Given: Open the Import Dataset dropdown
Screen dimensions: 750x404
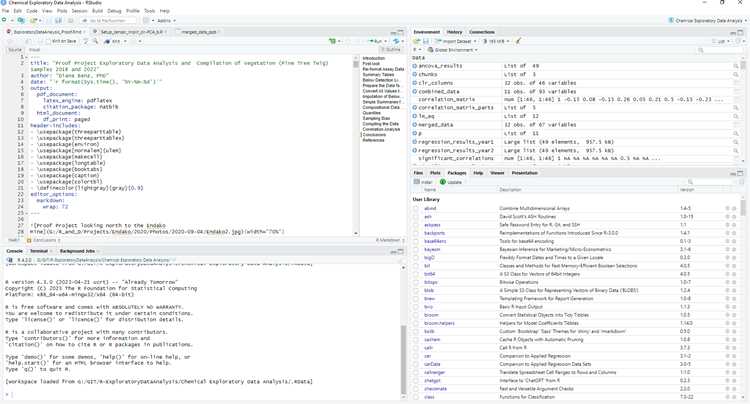Looking at the screenshot, I should 454,41.
